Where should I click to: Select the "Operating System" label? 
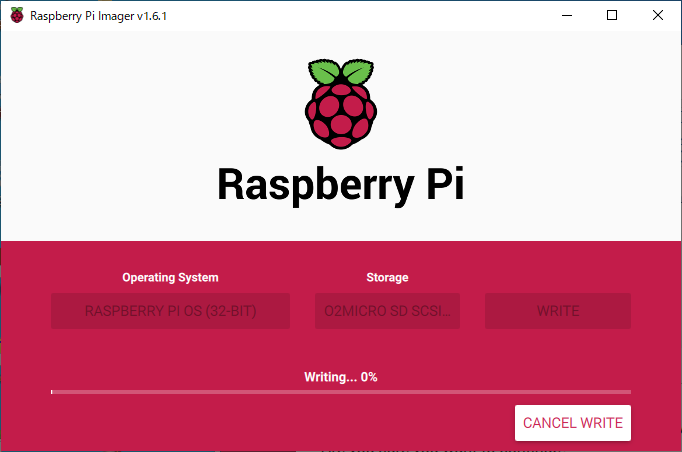coord(170,277)
